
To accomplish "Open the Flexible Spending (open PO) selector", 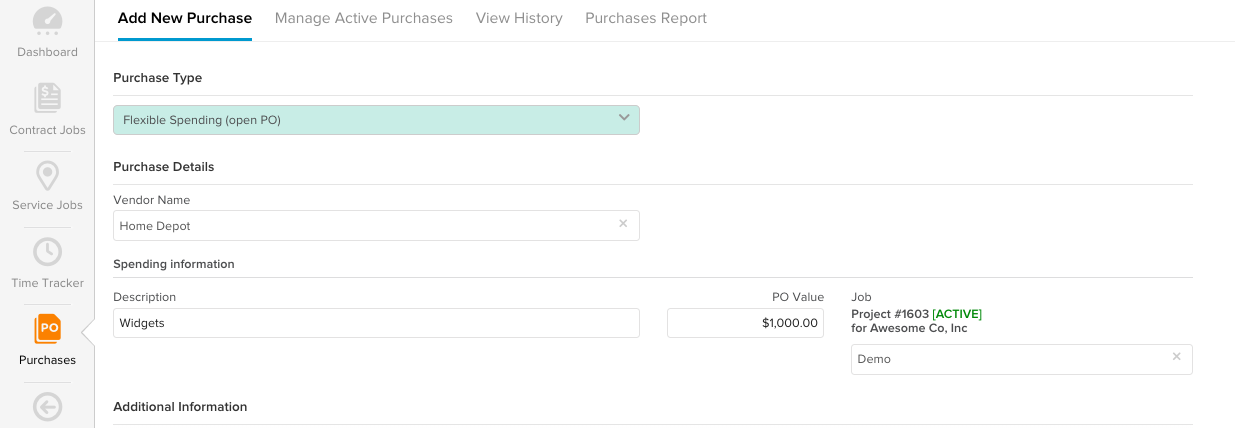I will point(376,120).
